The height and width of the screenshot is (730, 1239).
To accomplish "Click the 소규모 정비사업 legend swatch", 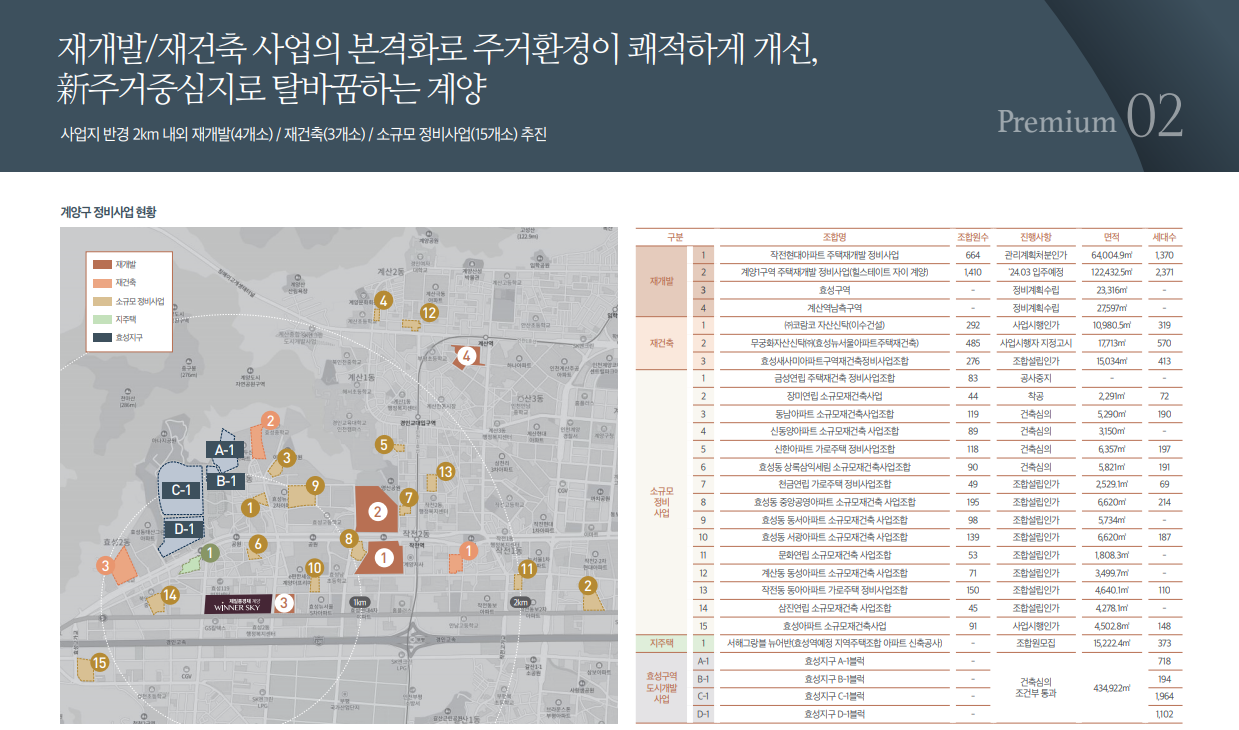I will pyautogui.click(x=102, y=300).
